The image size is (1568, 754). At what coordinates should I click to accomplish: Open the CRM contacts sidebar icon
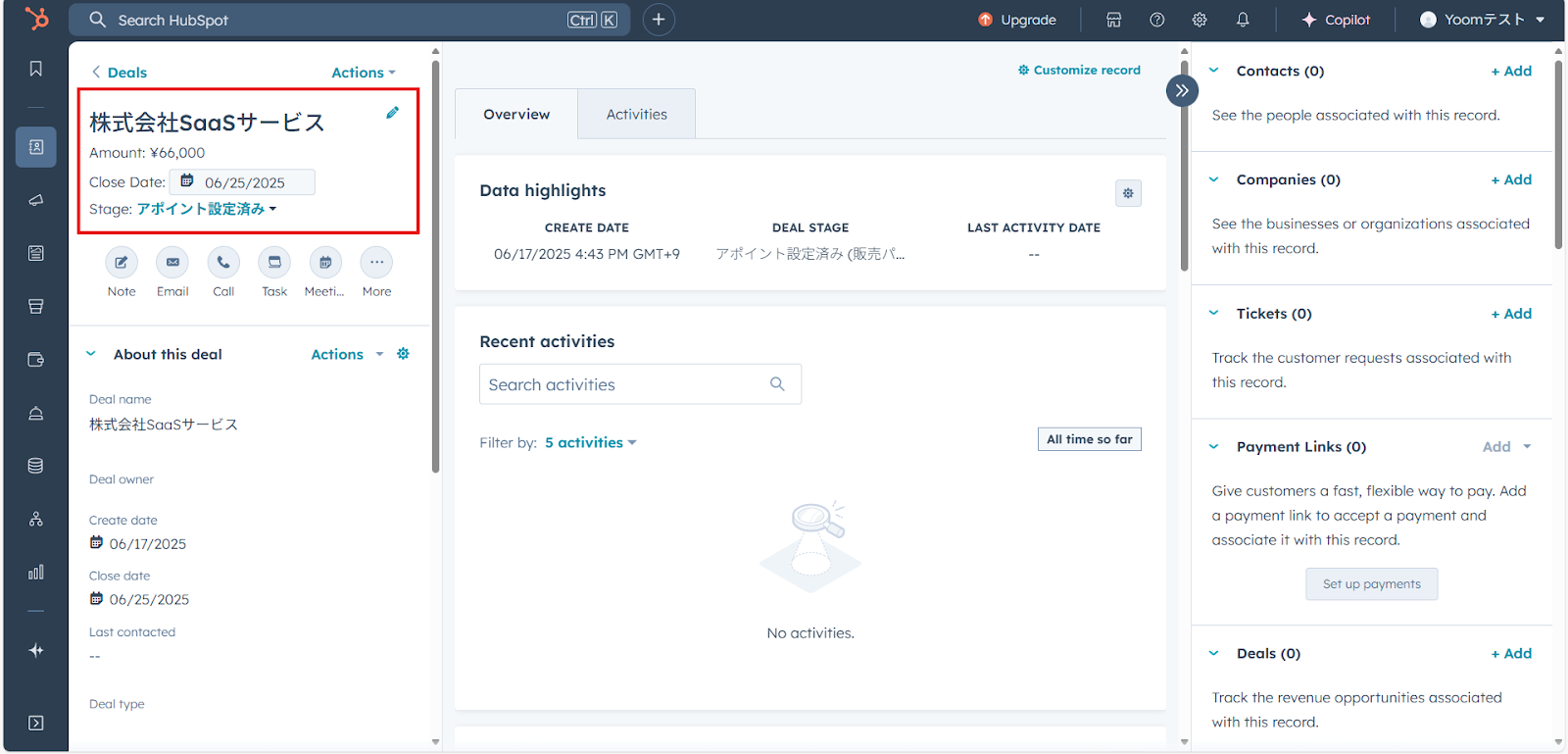[x=36, y=147]
